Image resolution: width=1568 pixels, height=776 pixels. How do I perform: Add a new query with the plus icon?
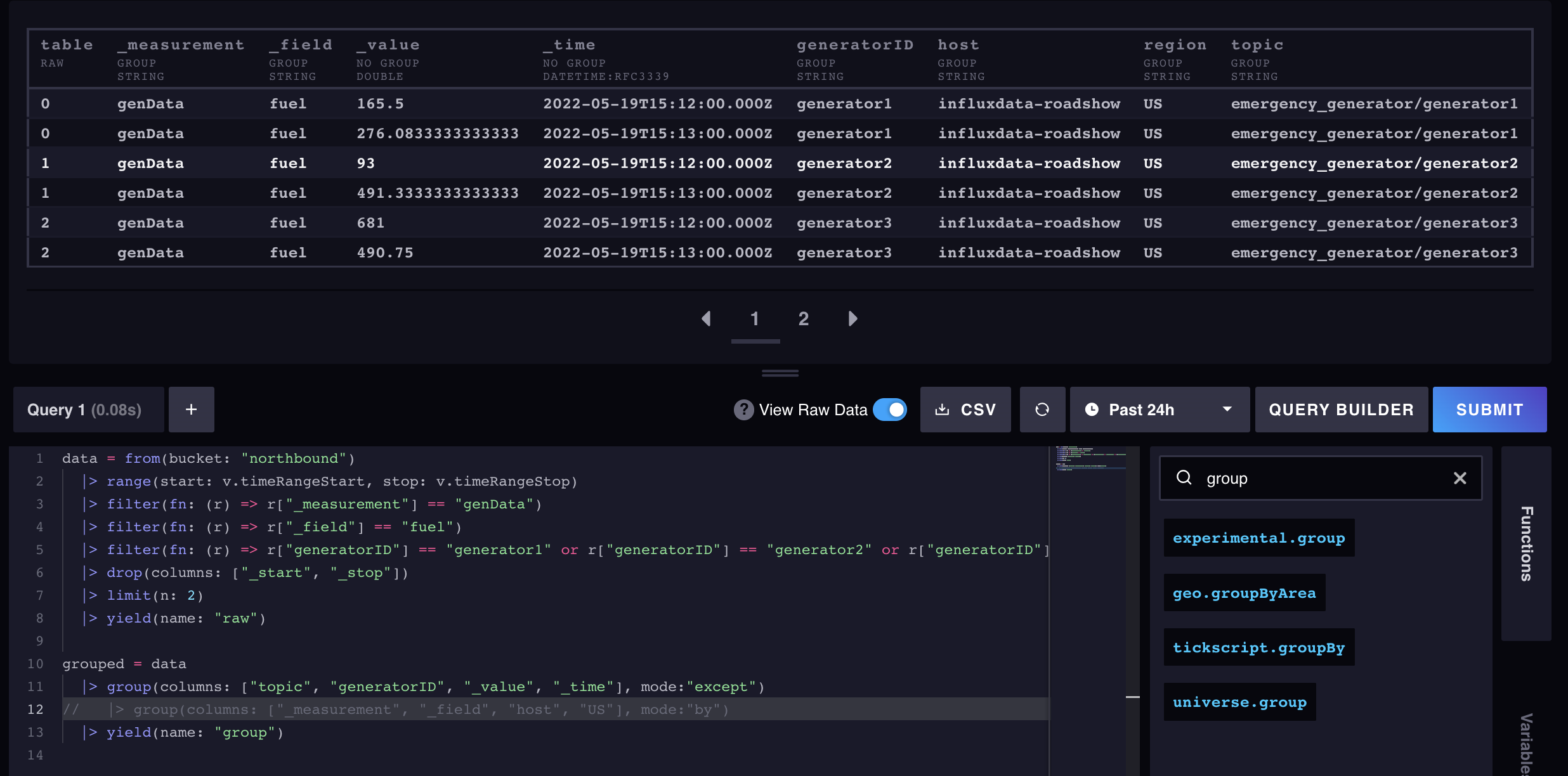191,410
